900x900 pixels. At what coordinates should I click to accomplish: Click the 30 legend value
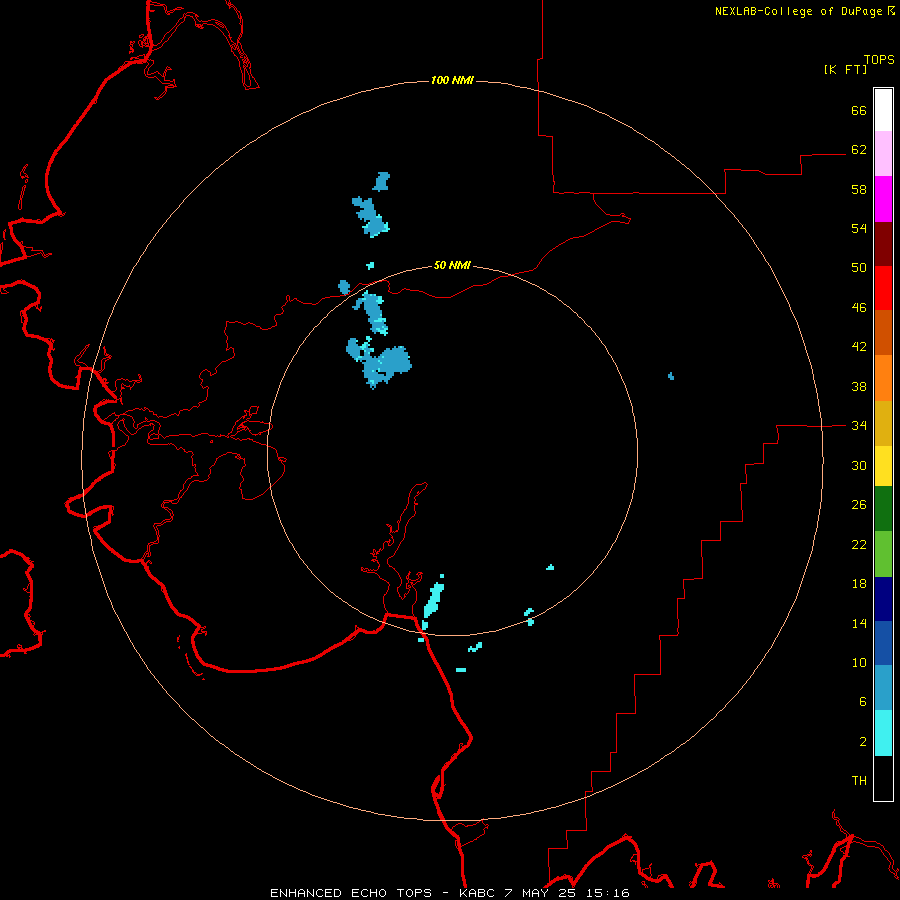(x=859, y=465)
